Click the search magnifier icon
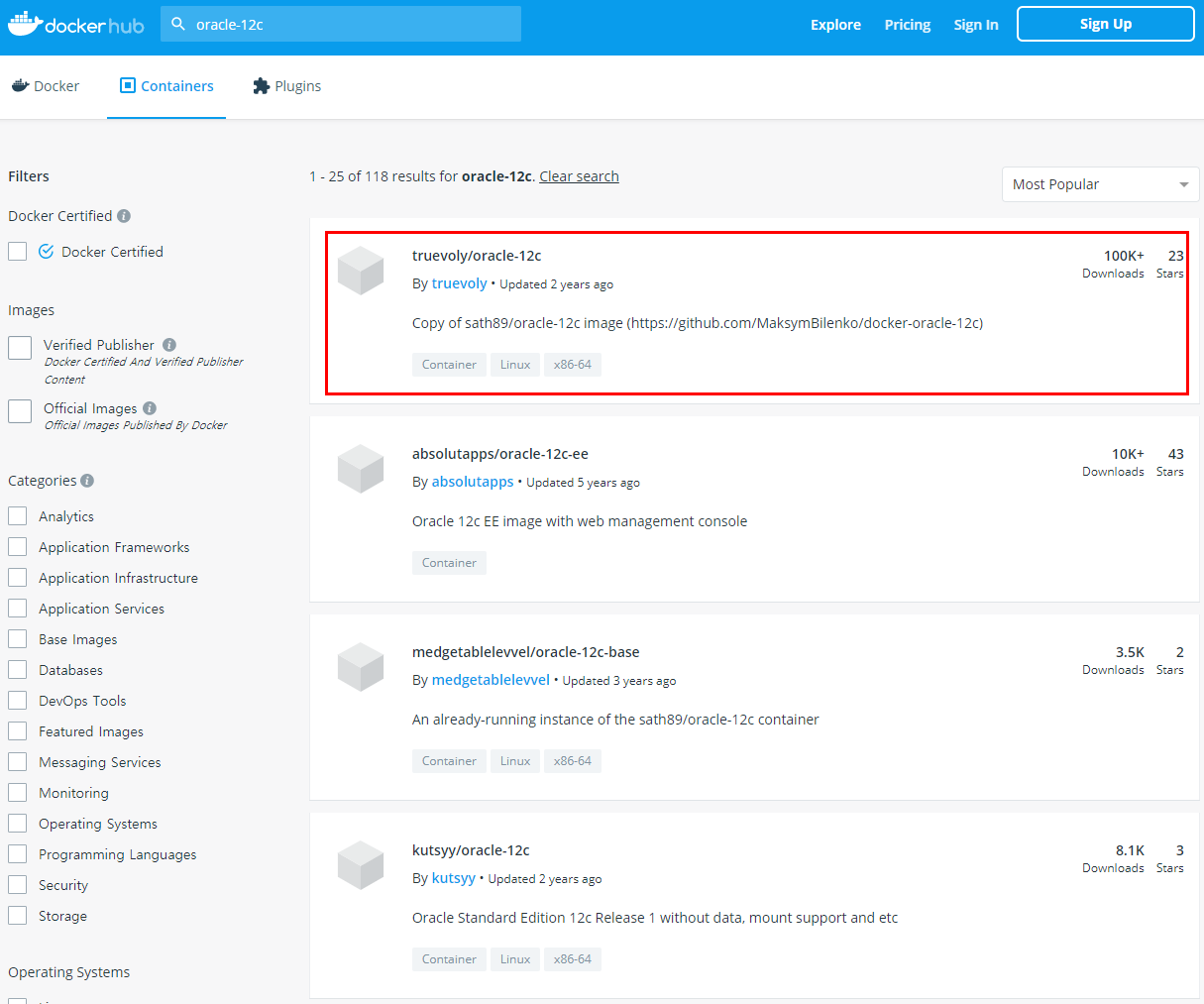 pos(178,24)
